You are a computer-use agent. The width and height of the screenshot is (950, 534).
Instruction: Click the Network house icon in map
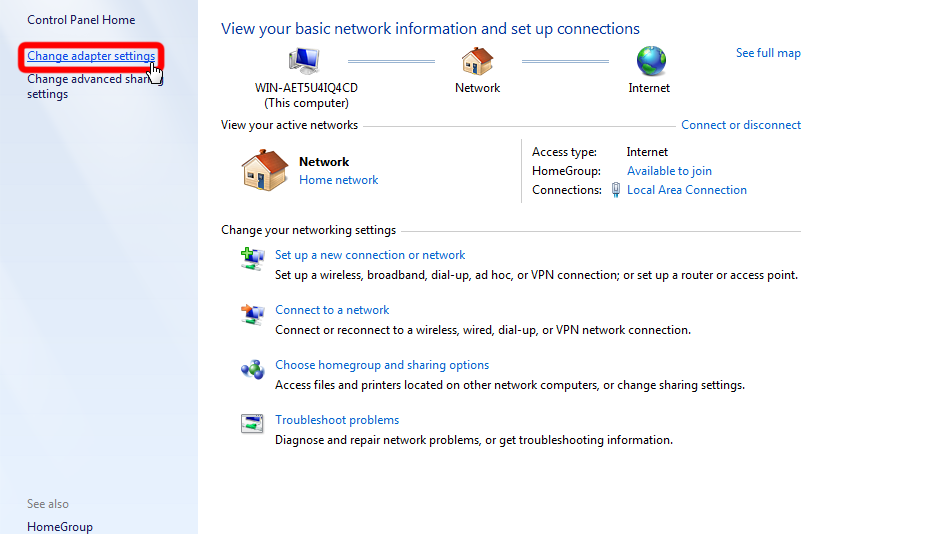(477, 62)
